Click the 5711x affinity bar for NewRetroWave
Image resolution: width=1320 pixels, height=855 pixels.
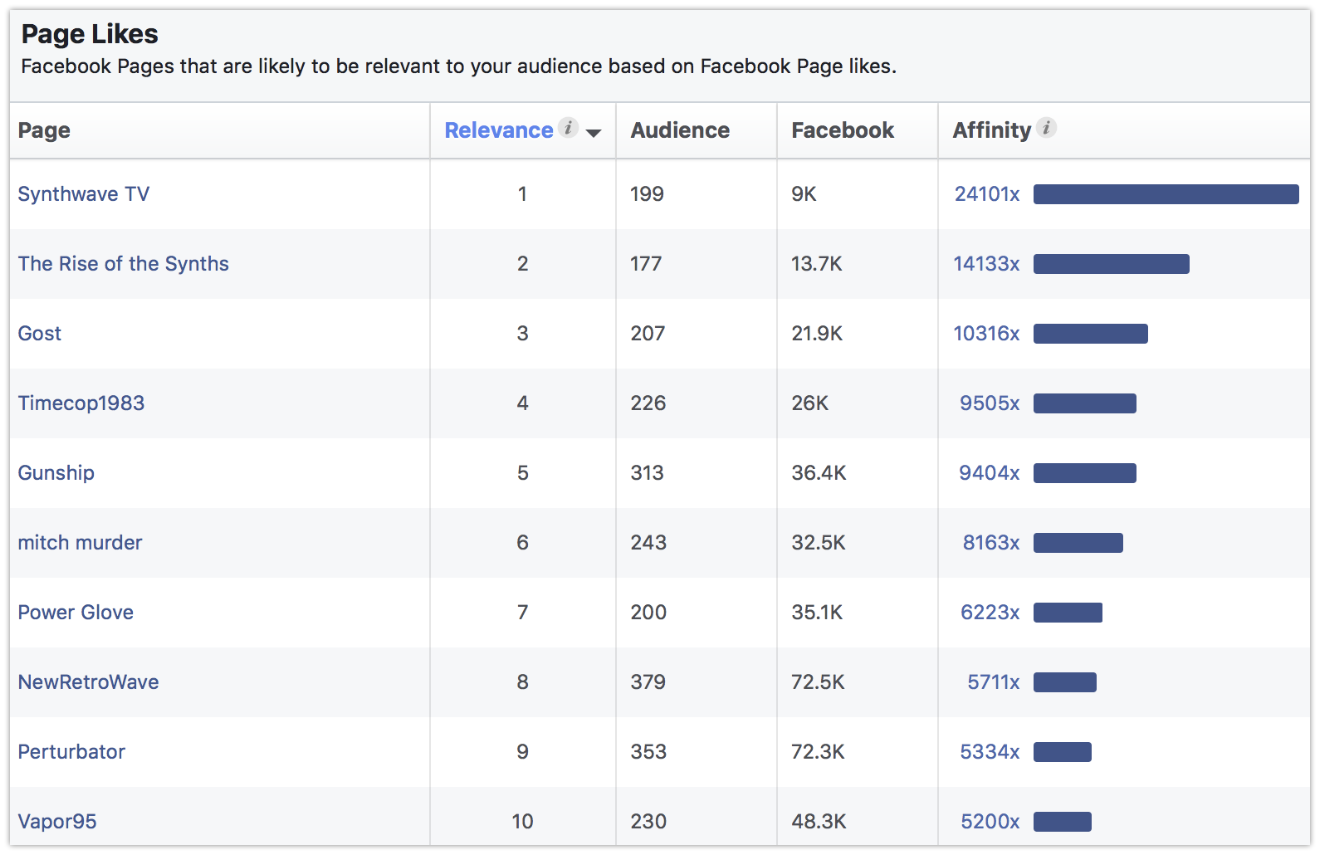[x=1065, y=682]
